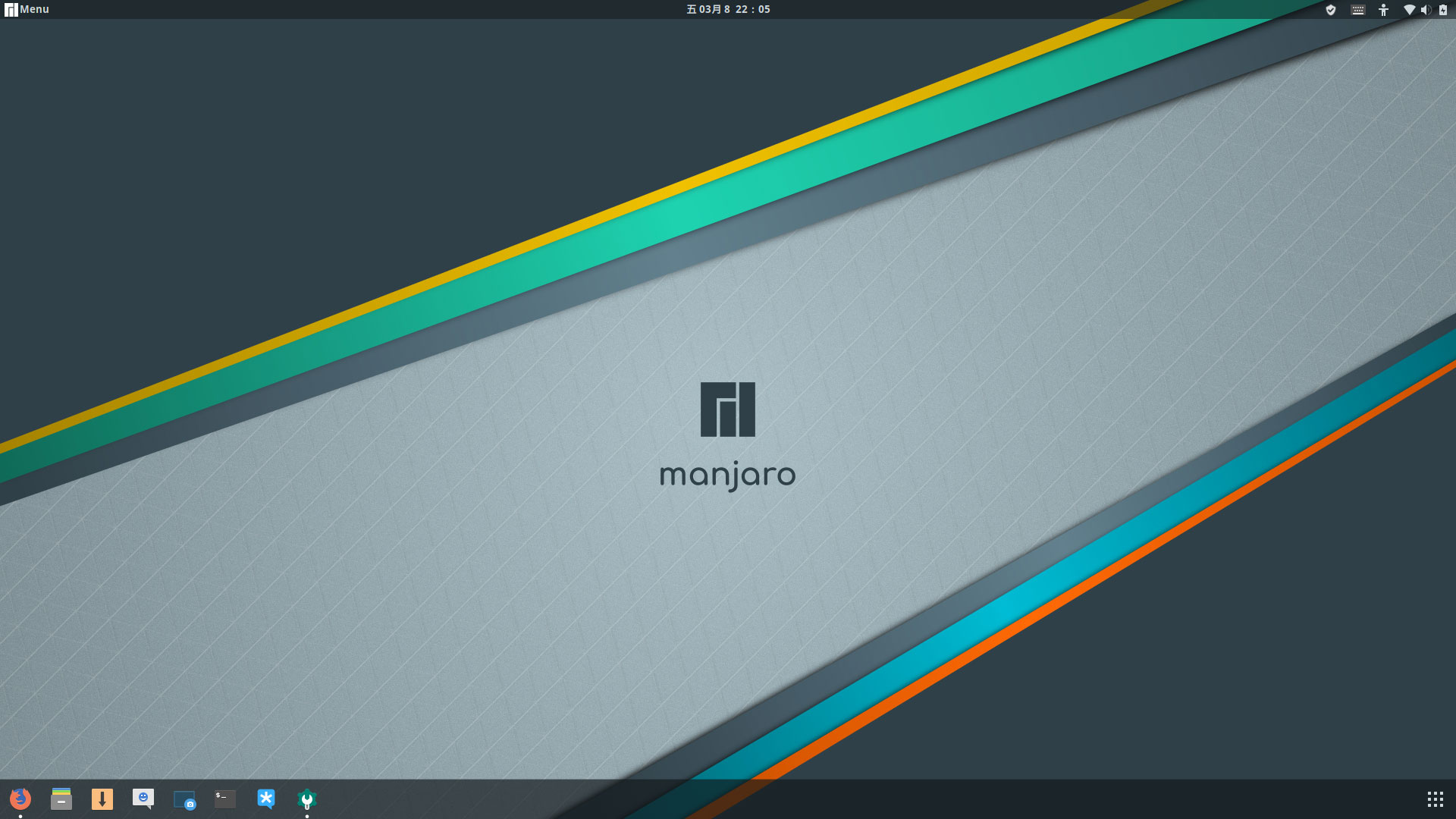
Task: Open the software installer with the orange arrow
Action: (x=102, y=798)
